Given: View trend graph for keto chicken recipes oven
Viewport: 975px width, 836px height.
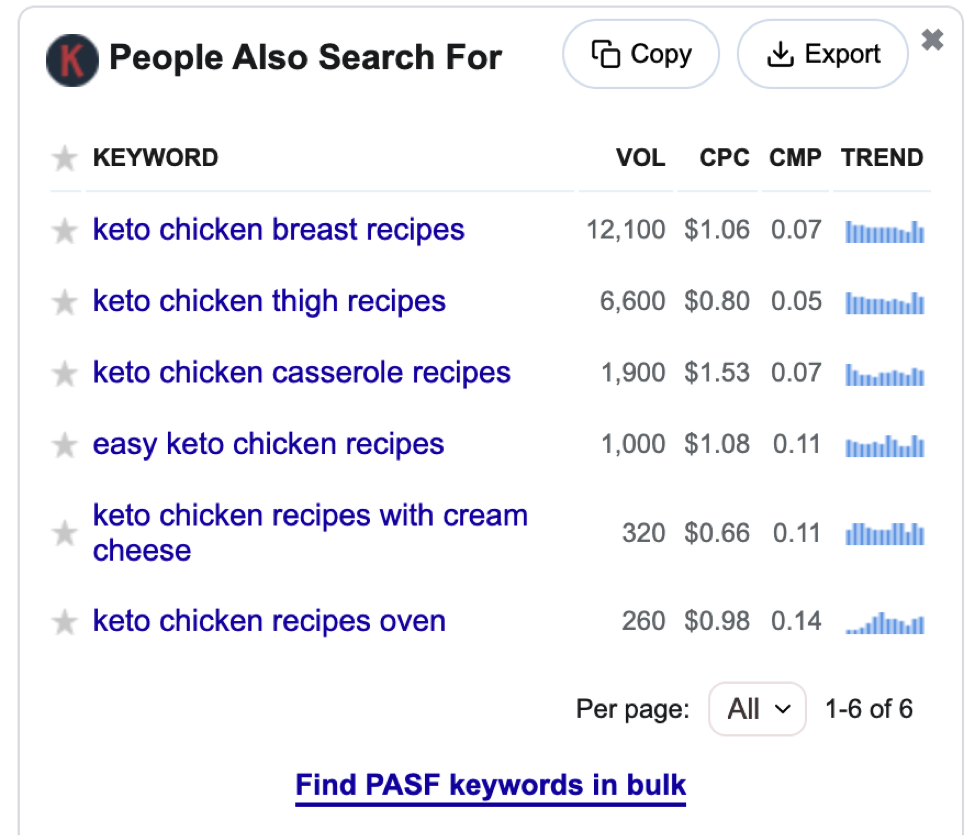Looking at the screenshot, I should click(x=884, y=623).
